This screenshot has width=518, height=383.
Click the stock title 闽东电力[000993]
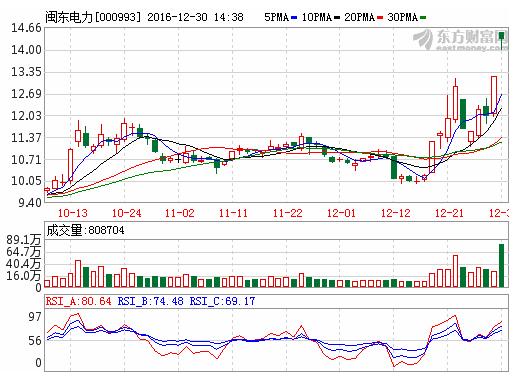94,17
